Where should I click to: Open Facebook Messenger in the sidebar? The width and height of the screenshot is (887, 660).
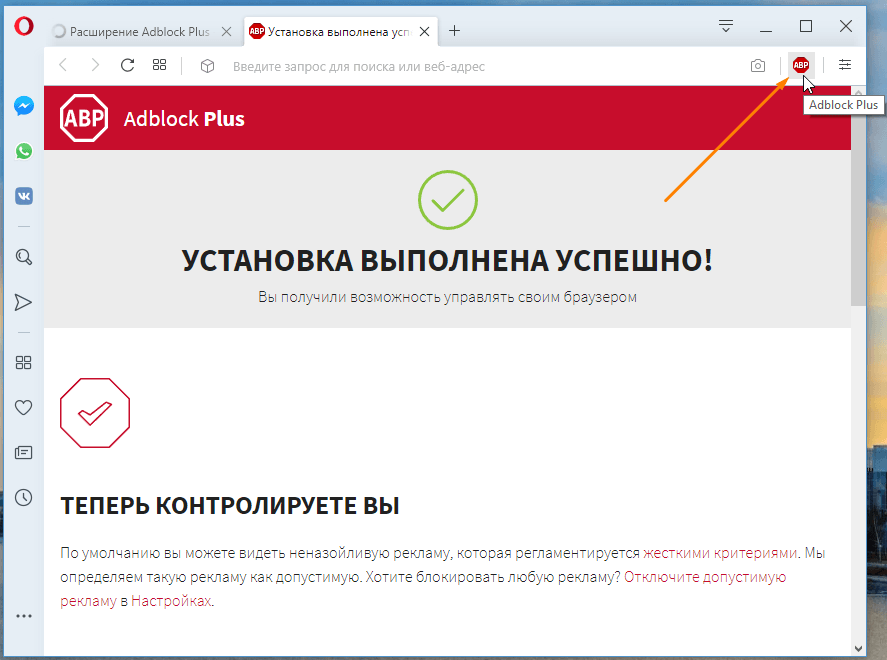click(24, 105)
